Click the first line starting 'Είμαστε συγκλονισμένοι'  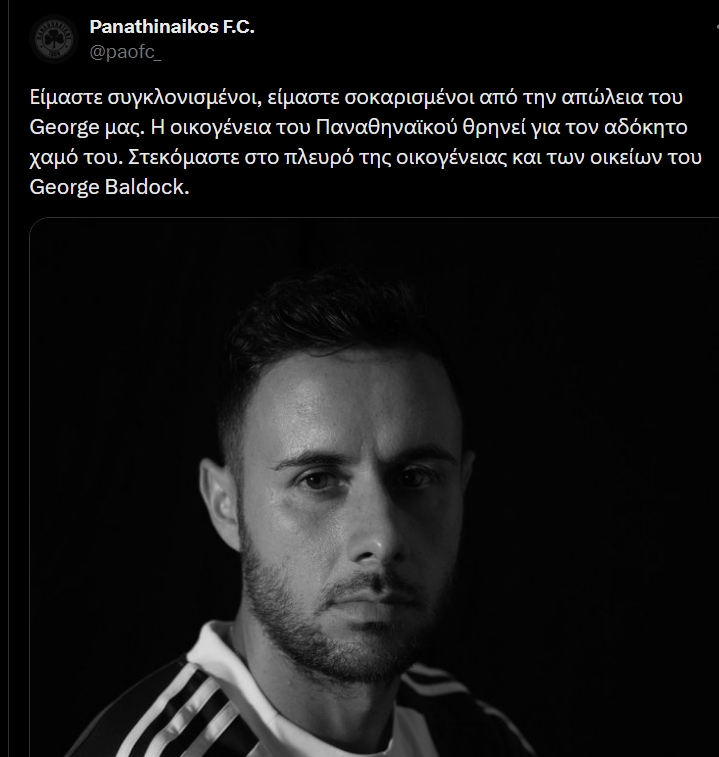point(356,98)
